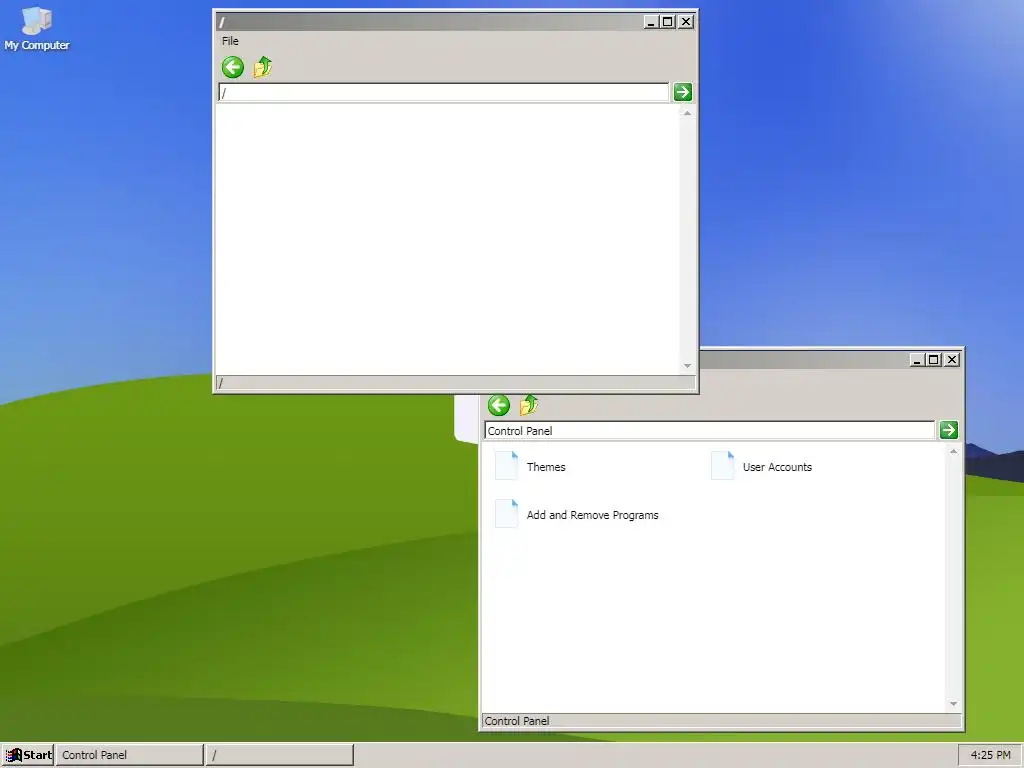Open the Add and Remove Programs icon
This screenshot has width=1024, height=768.
pos(506,514)
